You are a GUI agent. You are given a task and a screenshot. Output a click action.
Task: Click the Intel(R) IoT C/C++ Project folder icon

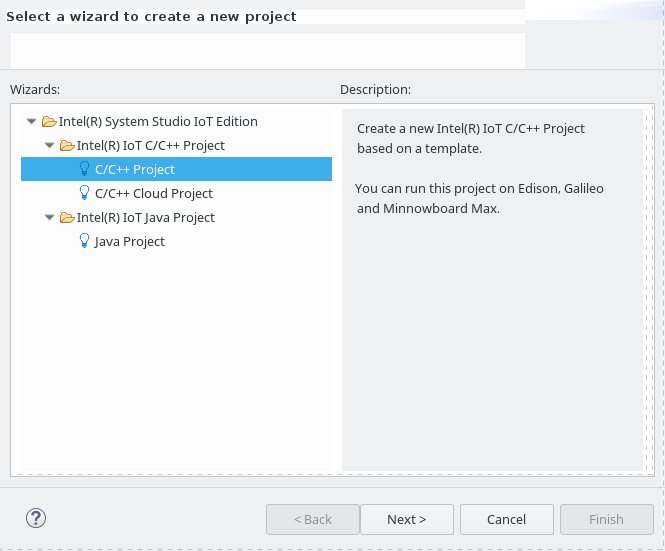67,146
